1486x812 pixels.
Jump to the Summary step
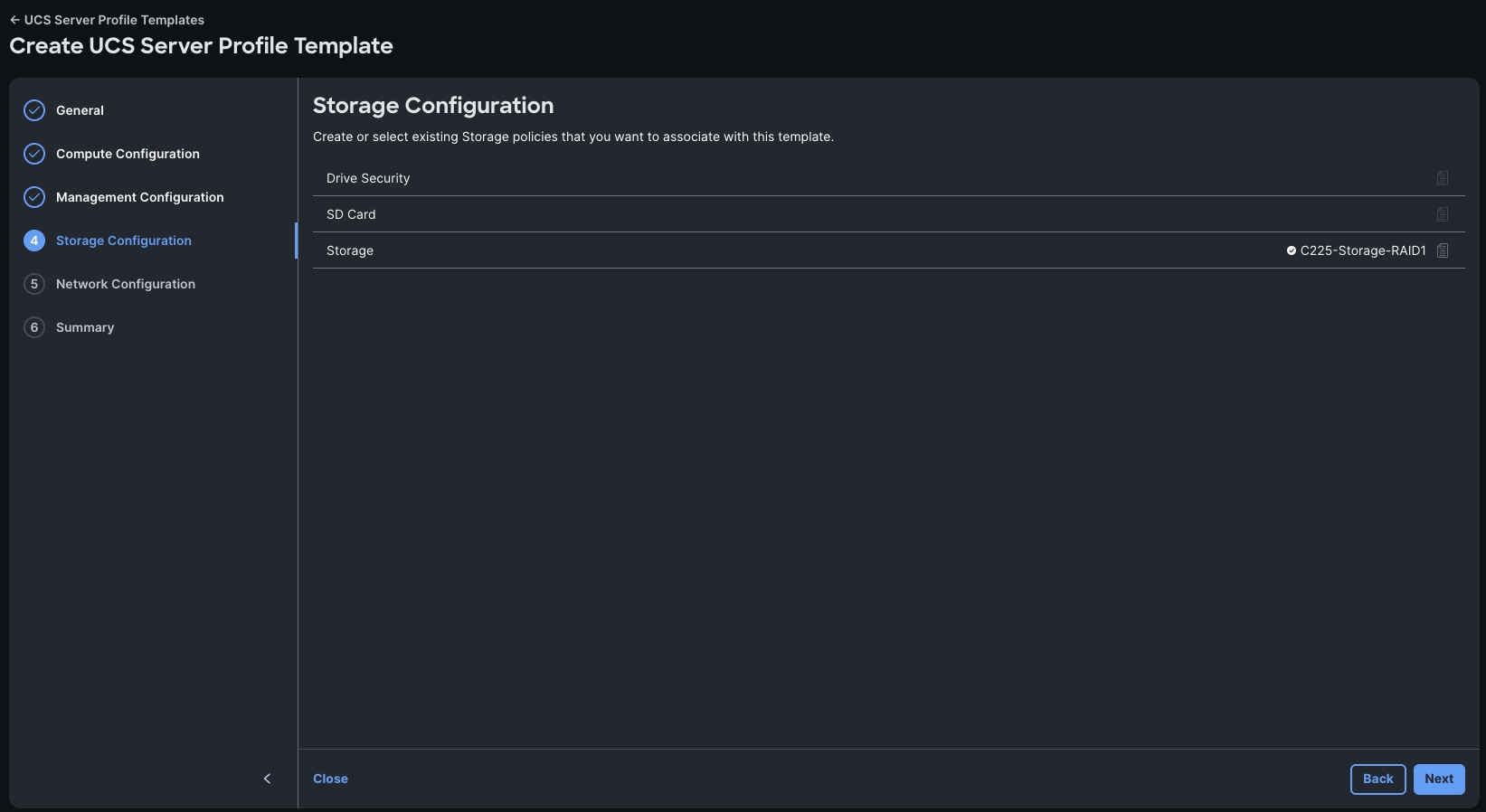click(x=85, y=327)
